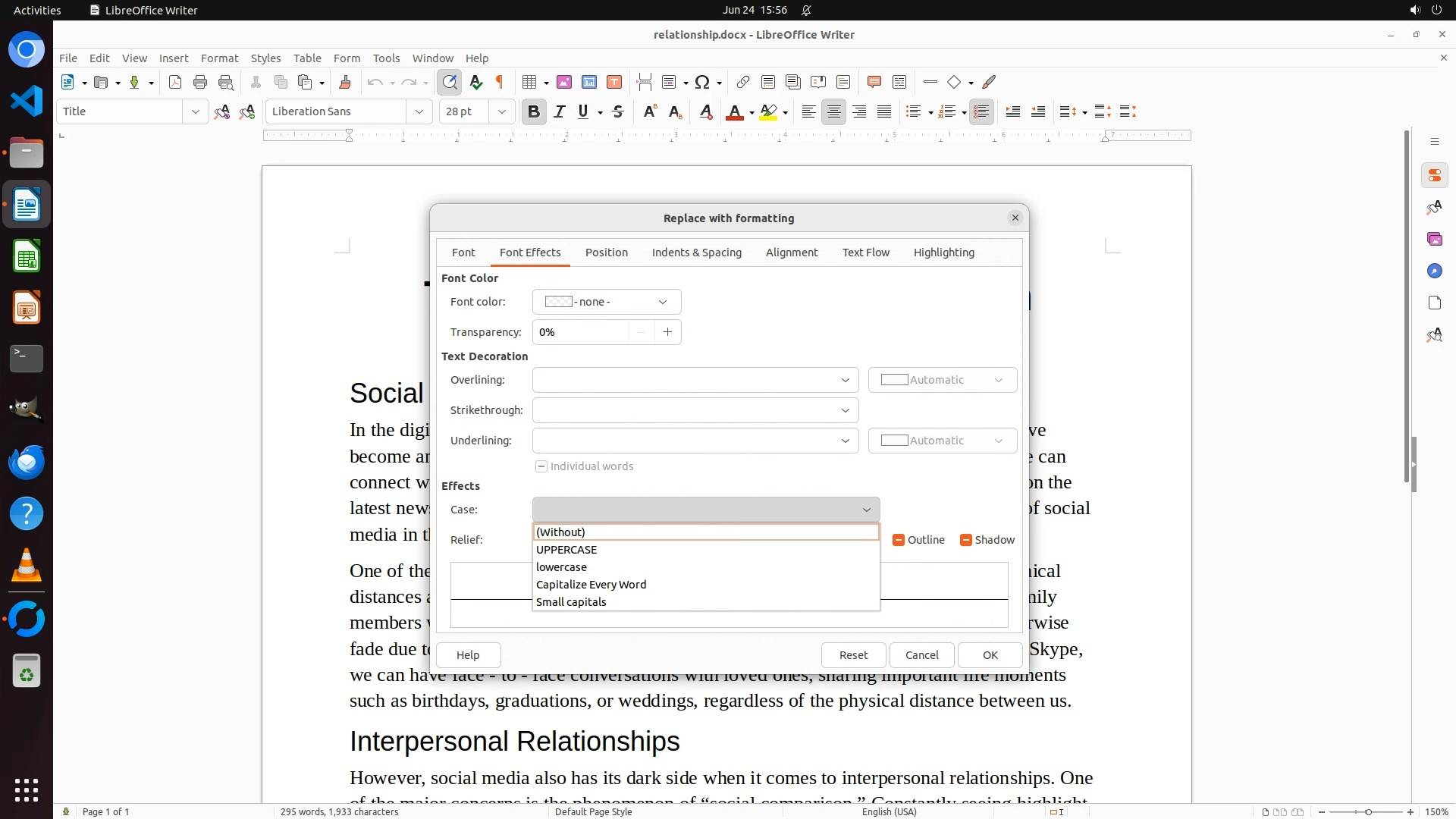This screenshot has height=819, width=1456.
Task: Toggle Formatting Marks pilcrow icon
Action: click(500, 82)
